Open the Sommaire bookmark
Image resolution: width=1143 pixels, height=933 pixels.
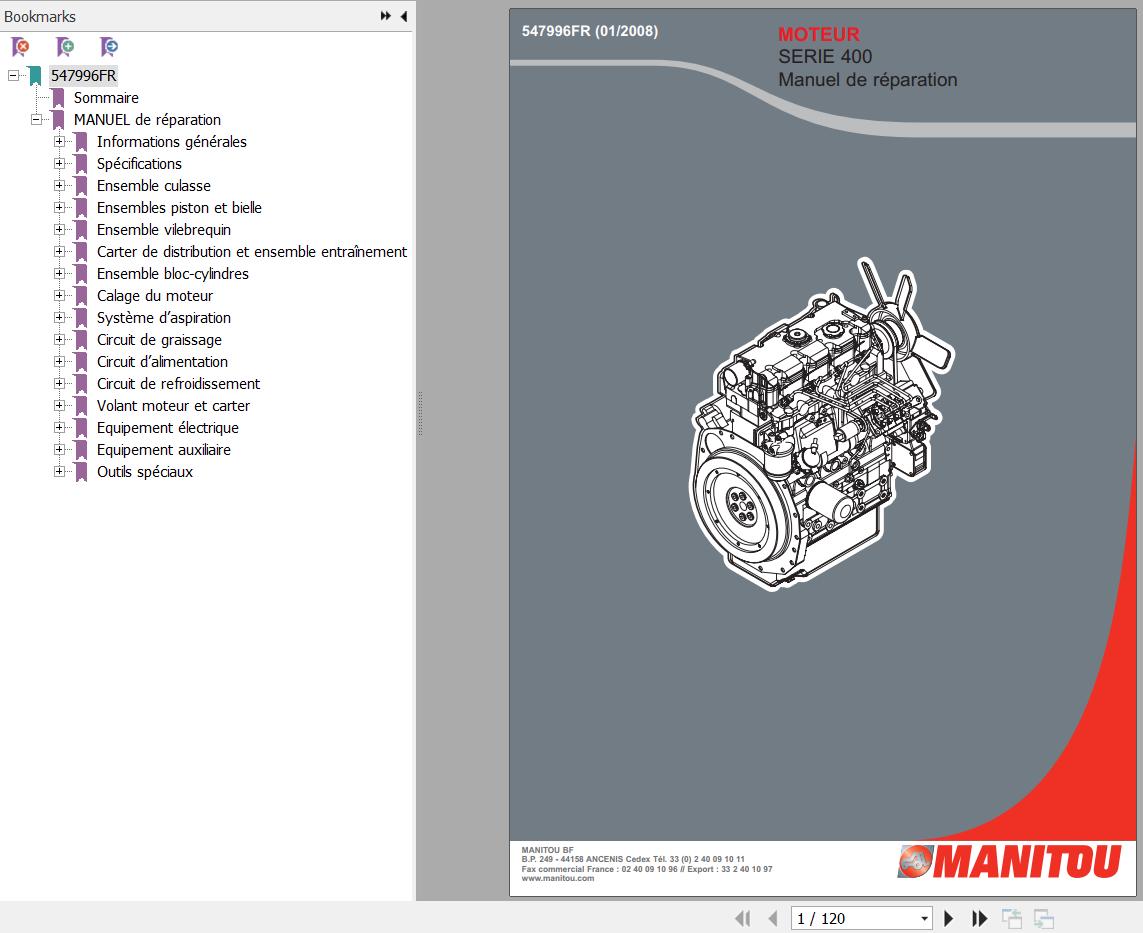pyautogui.click(x=106, y=98)
